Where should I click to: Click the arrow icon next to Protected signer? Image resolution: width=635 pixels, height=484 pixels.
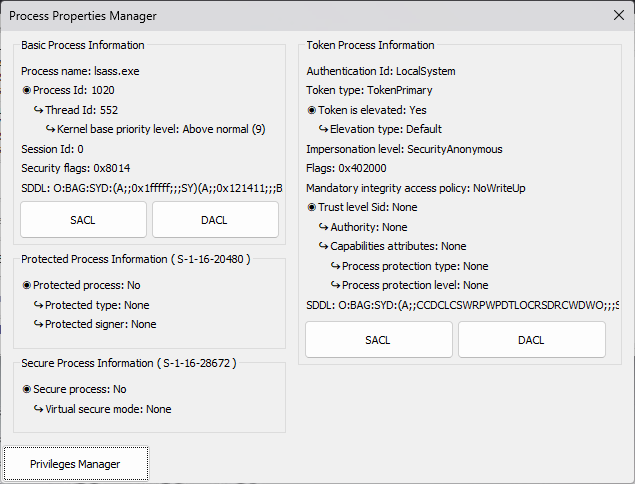(x=38, y=324)
